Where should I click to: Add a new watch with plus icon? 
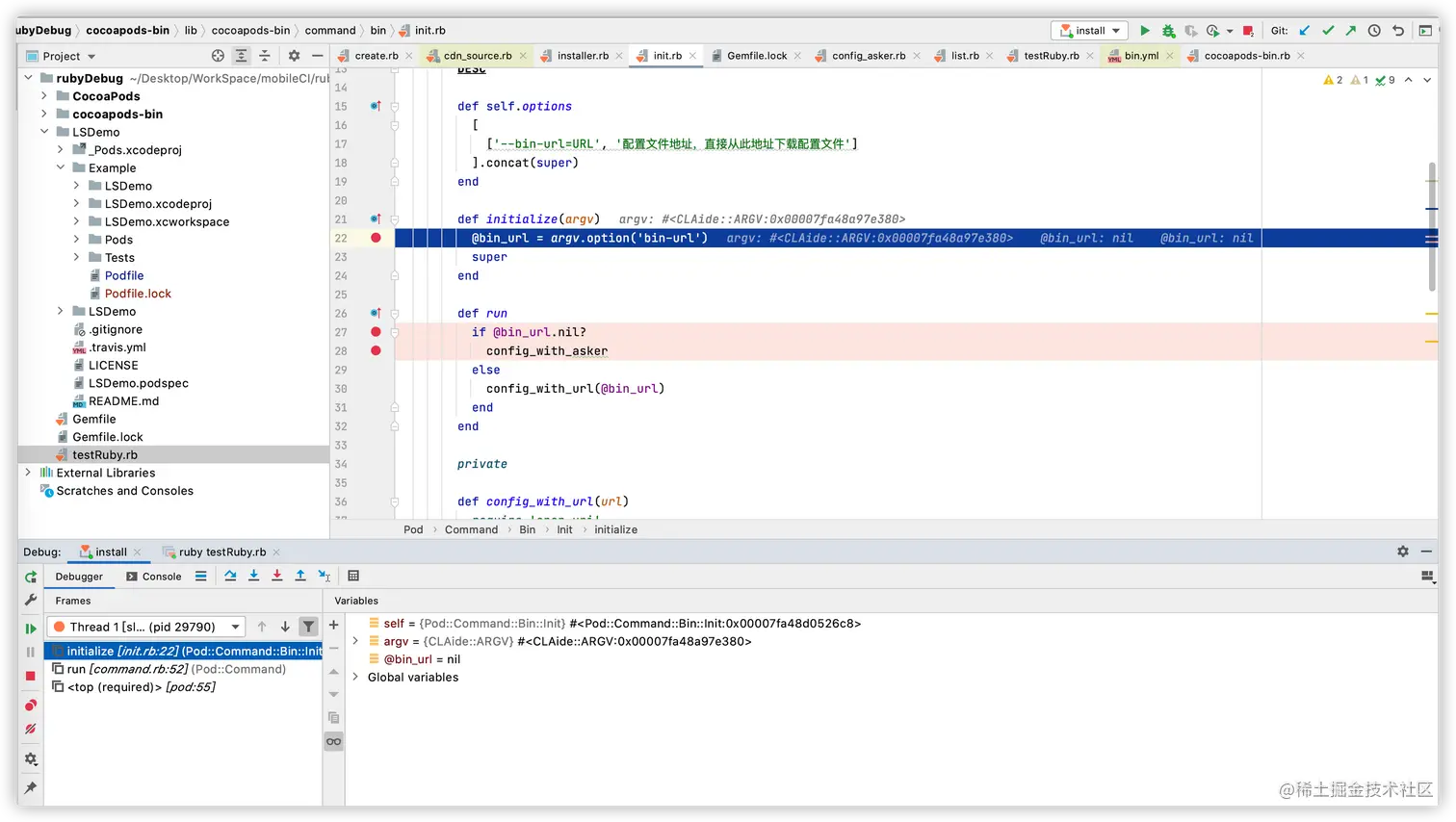[333, 625]
